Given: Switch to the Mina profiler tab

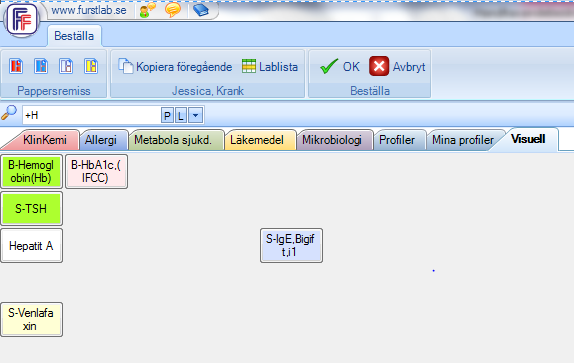Looking at the screenshot, I should click(x=463, y=140).
